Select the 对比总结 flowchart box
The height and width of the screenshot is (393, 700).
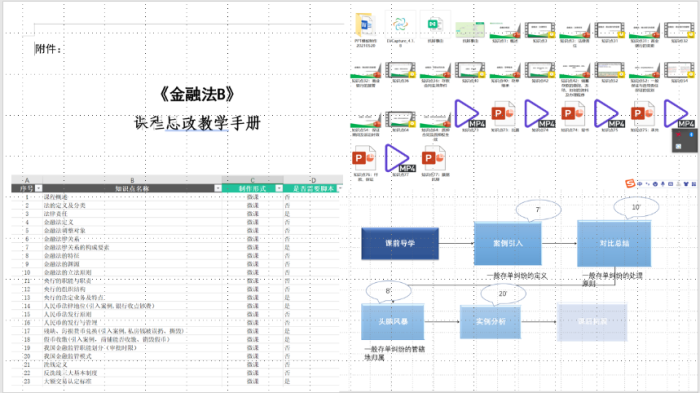click(x=614, y=243)
